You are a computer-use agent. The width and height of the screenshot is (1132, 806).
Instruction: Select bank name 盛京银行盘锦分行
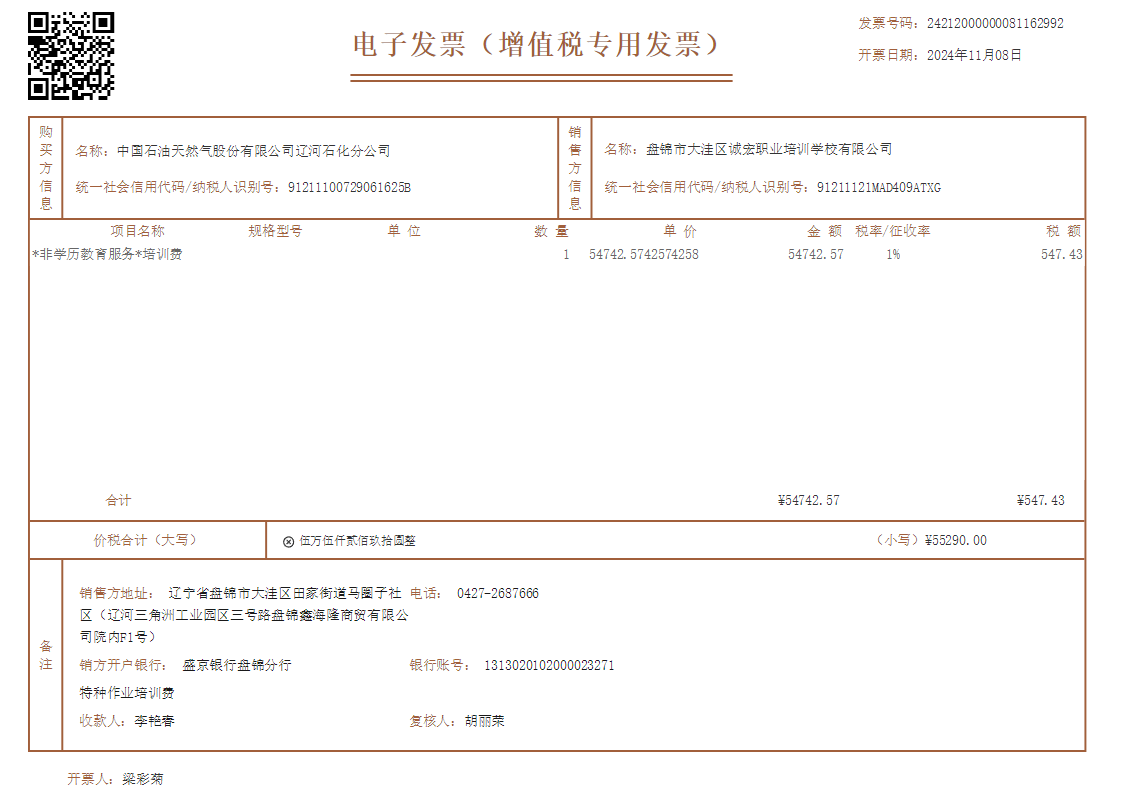[x=237, y=665]
